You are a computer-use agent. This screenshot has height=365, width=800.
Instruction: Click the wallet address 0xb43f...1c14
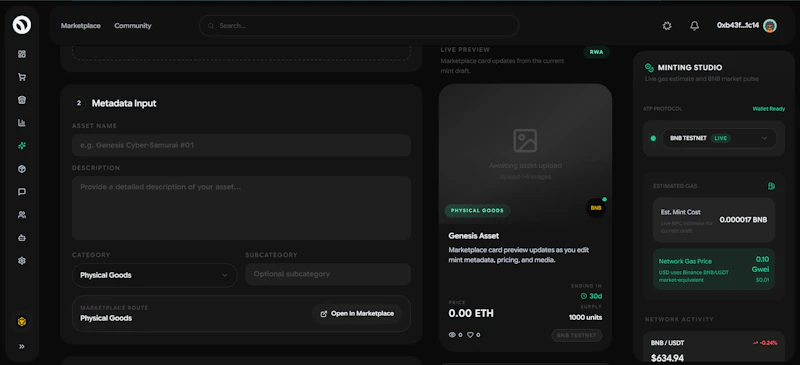tap(738, 26)
